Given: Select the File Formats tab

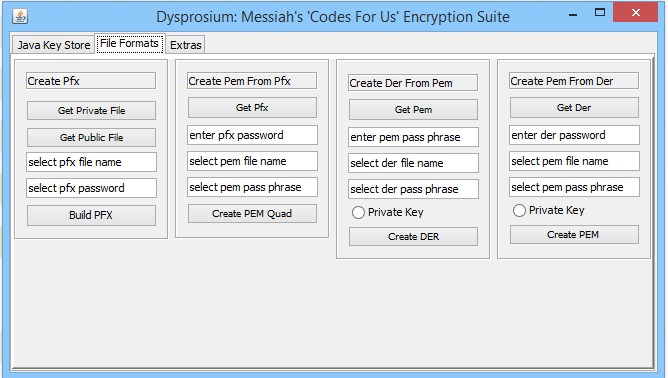Looking at the screenshot, I should pos(130,43).
